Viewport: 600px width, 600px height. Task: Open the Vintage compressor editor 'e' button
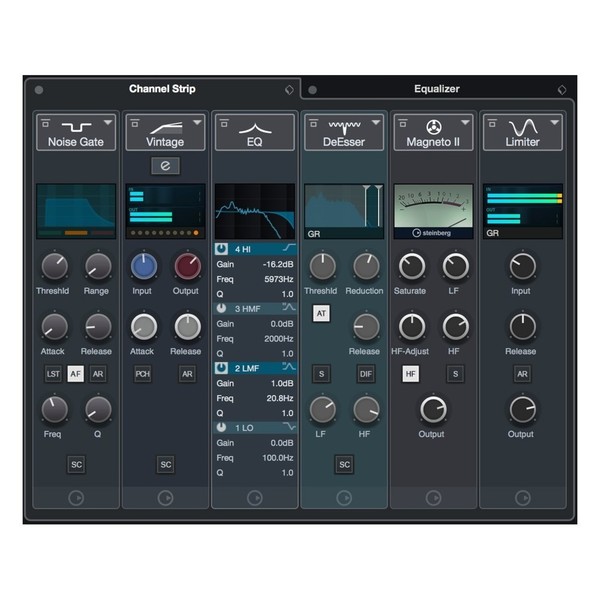tap(165, 166)
